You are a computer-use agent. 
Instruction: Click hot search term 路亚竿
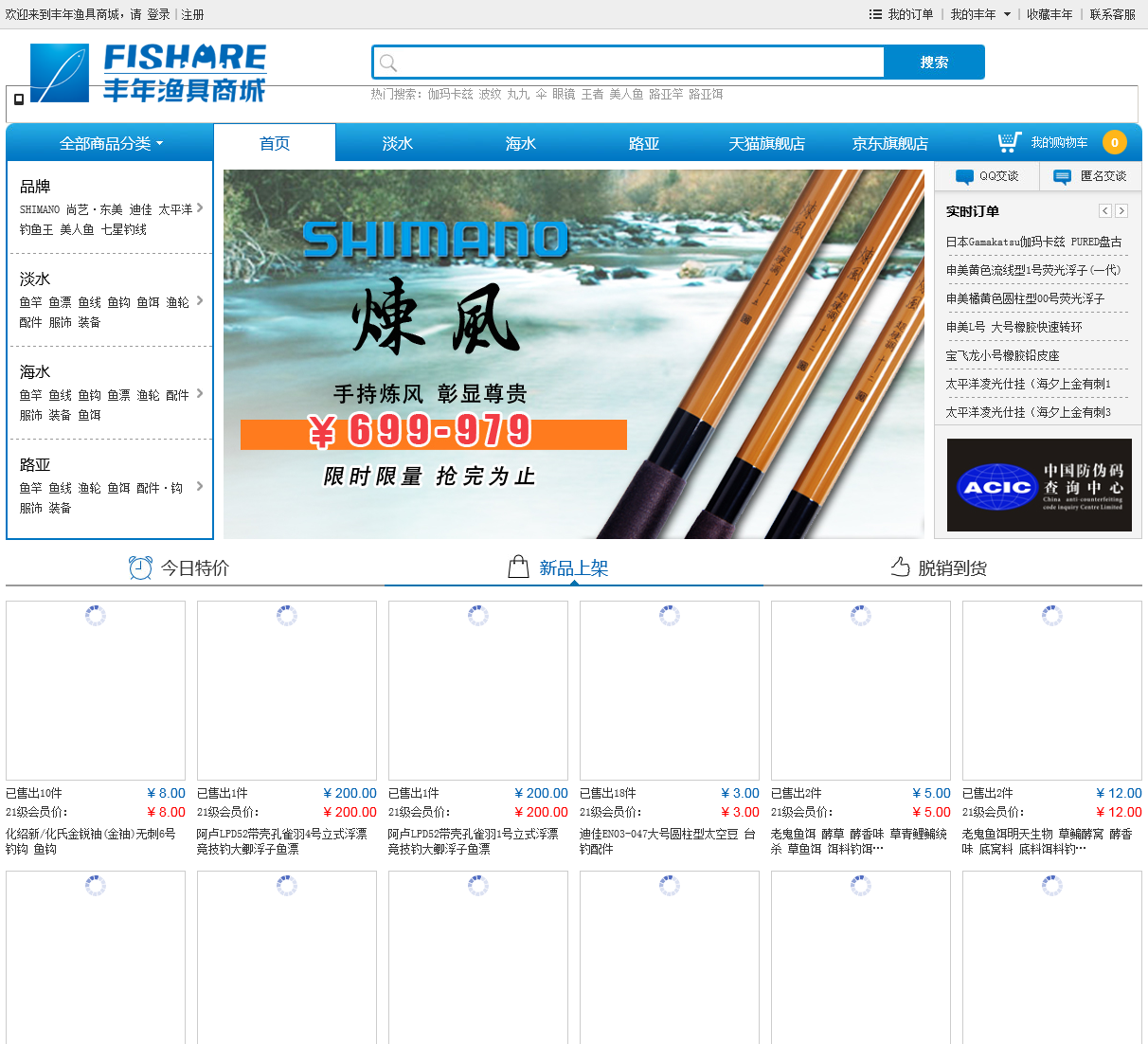click(666, 94)
